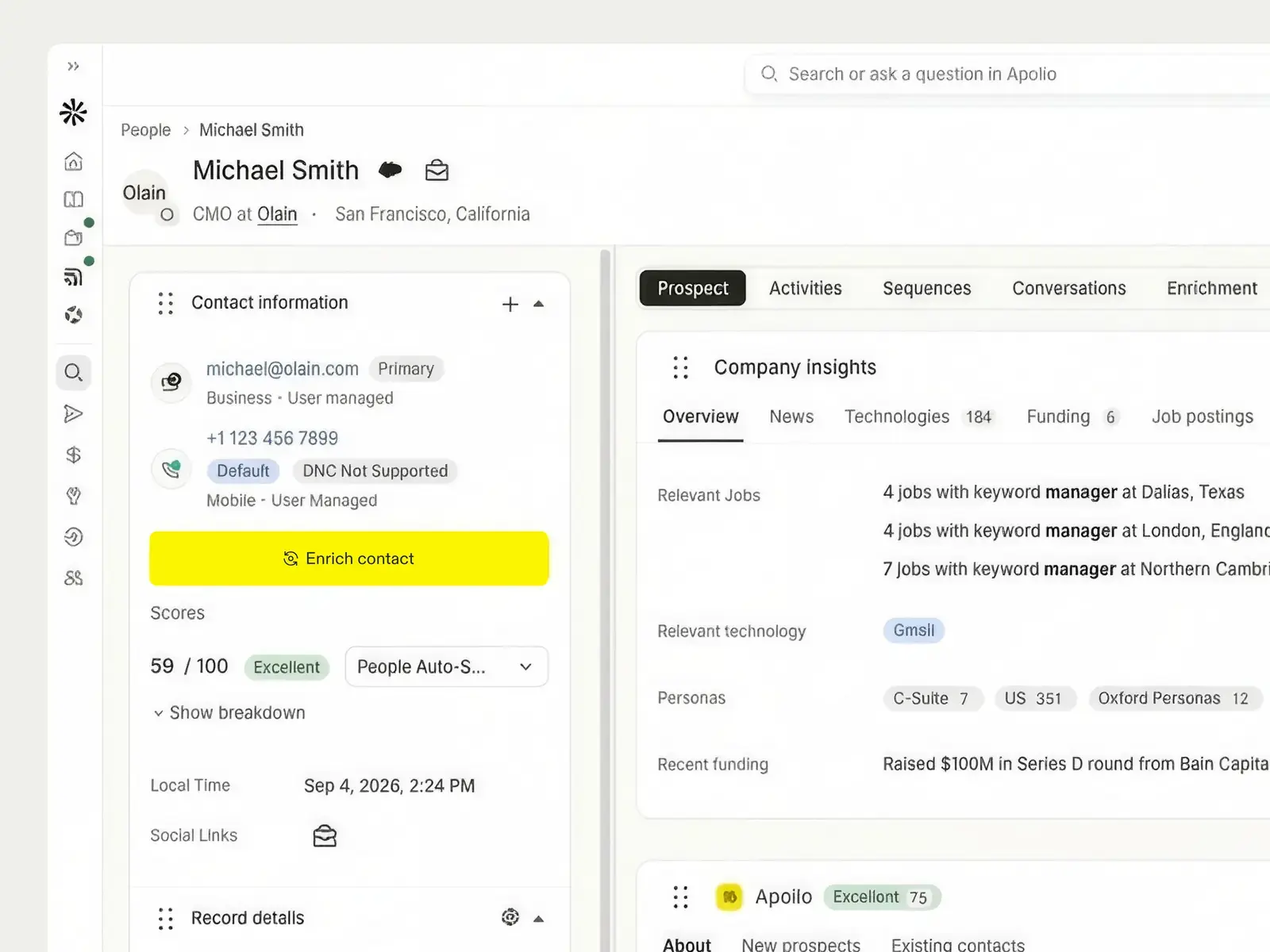Click the magnifier icon in the search bar
The width and height of the screenshot is (1270, 952).
point(768,74)
